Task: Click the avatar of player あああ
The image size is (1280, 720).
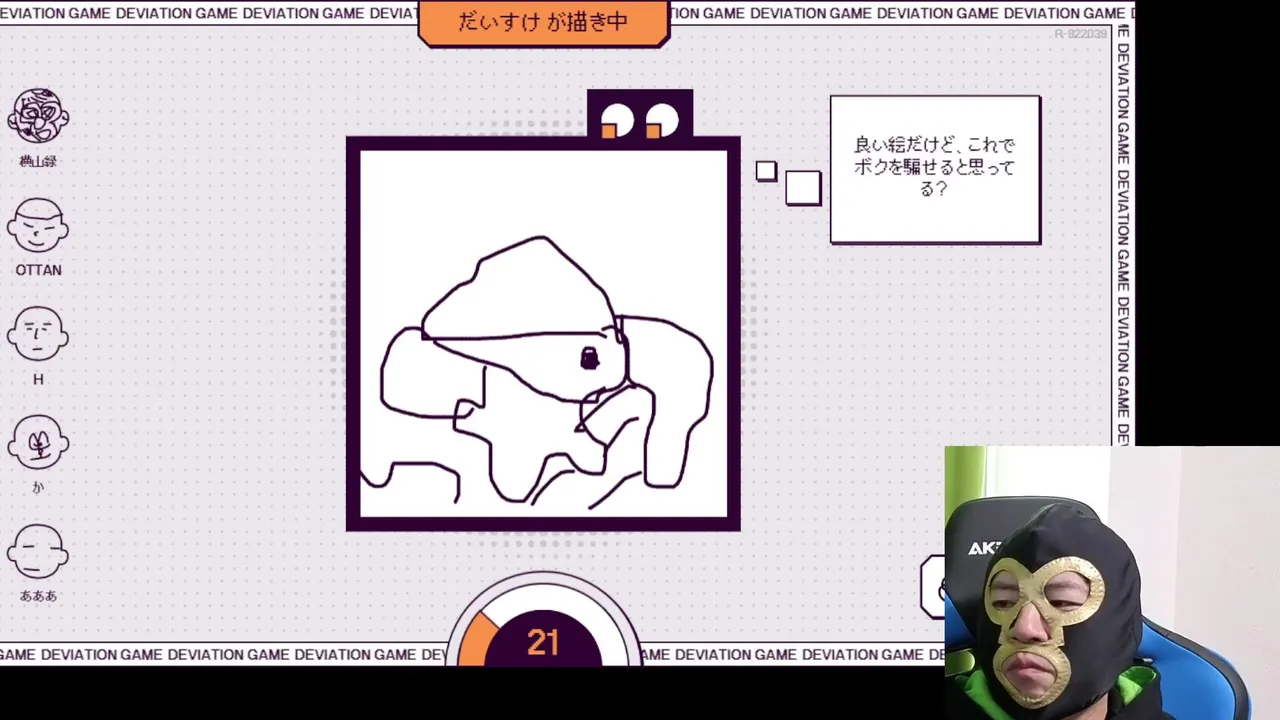Action: (x=38, y=552)
